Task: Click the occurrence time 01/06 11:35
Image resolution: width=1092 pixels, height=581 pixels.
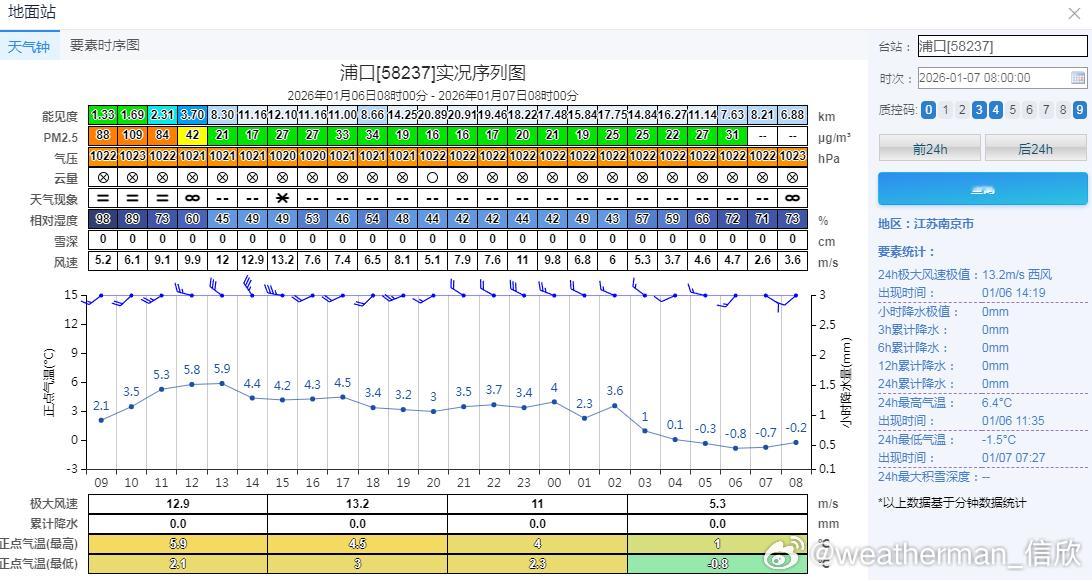Action: (x=1013, y=421)
